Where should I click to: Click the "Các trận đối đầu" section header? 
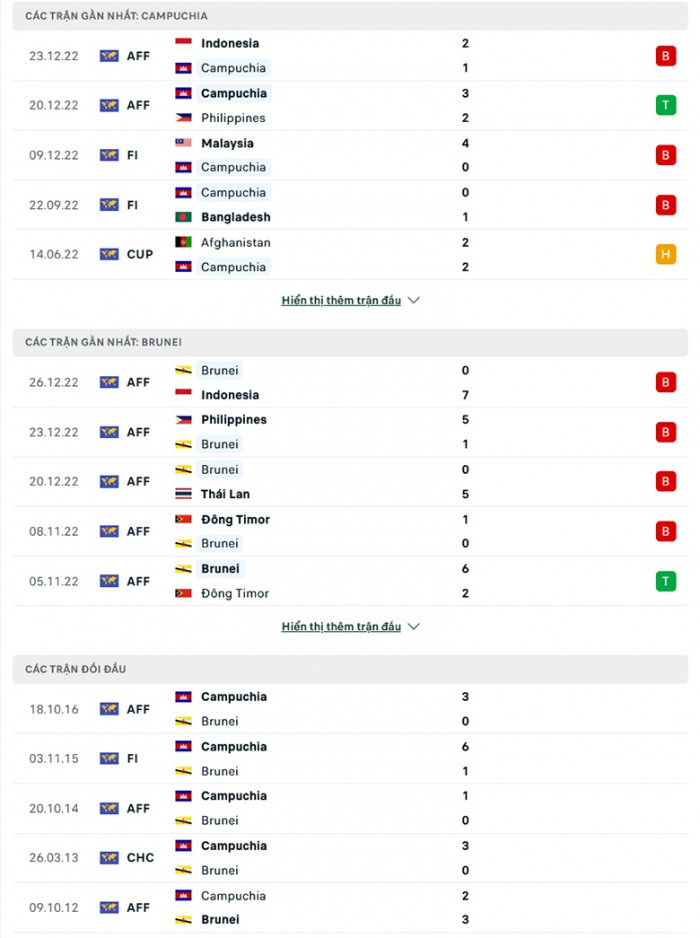point(76,668)
